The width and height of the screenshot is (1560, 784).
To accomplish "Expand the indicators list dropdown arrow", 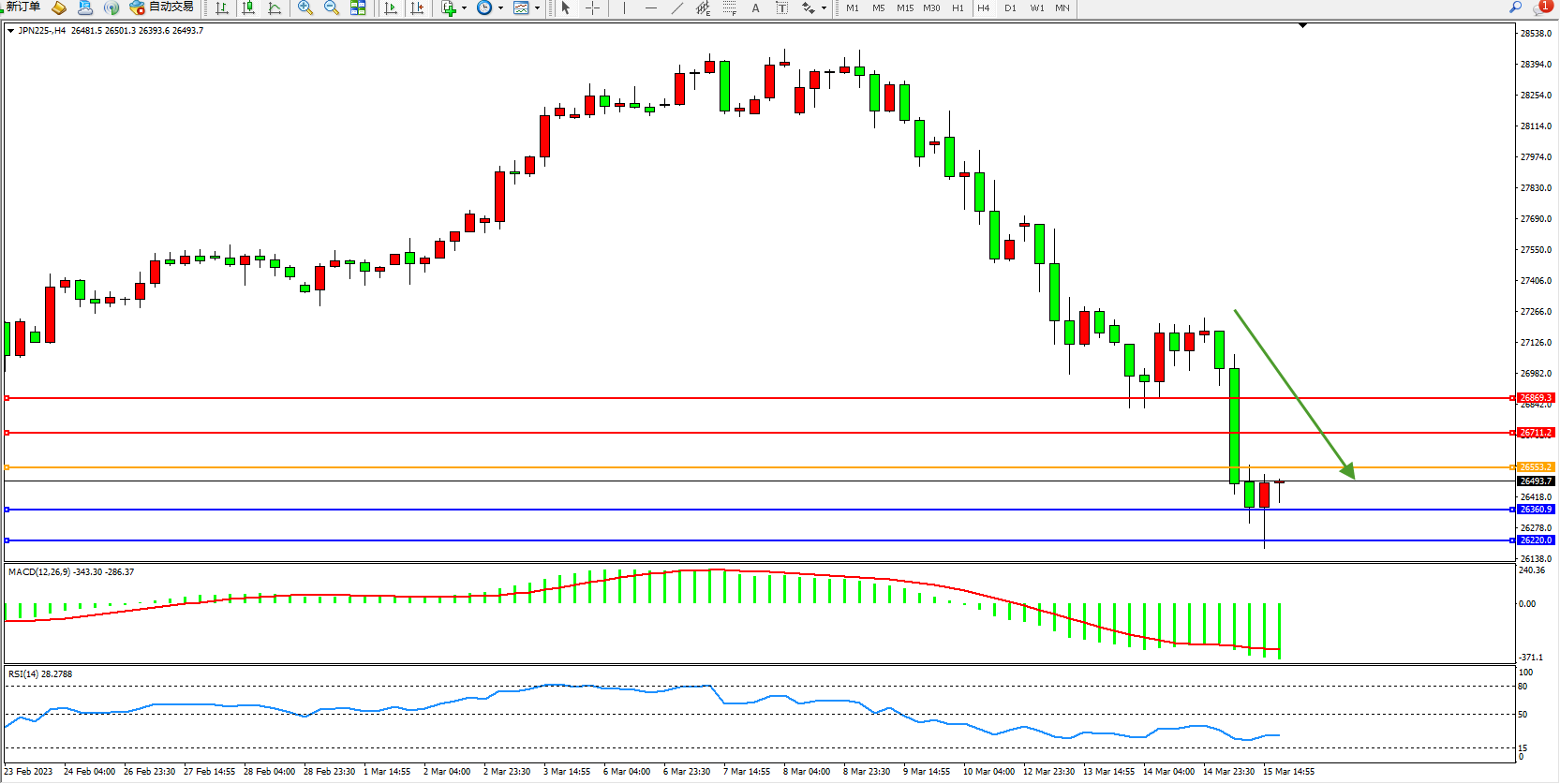I will (x=464, y=8).
